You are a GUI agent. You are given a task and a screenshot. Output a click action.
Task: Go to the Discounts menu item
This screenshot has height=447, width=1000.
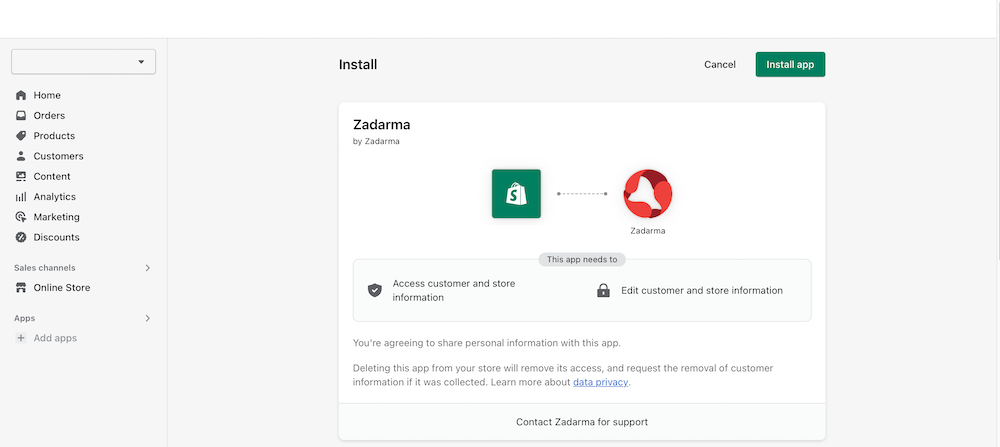tap(56, 237)
